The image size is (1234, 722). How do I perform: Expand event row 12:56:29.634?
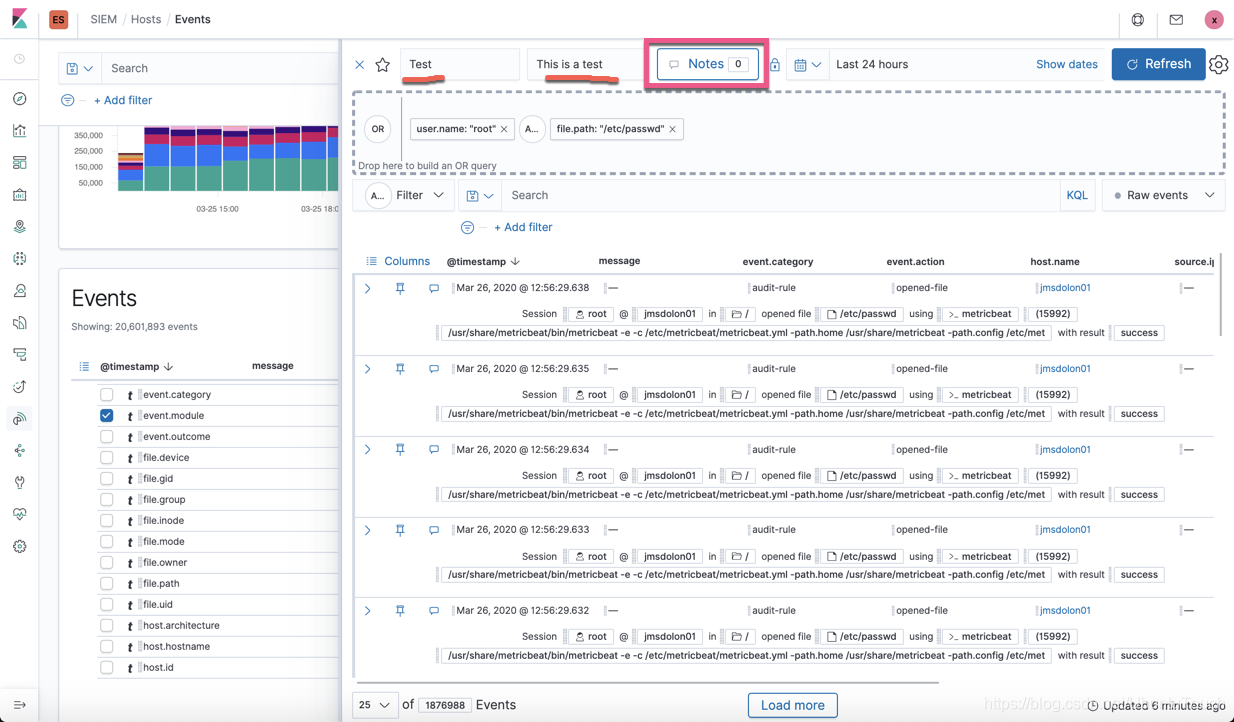point(368,450)
